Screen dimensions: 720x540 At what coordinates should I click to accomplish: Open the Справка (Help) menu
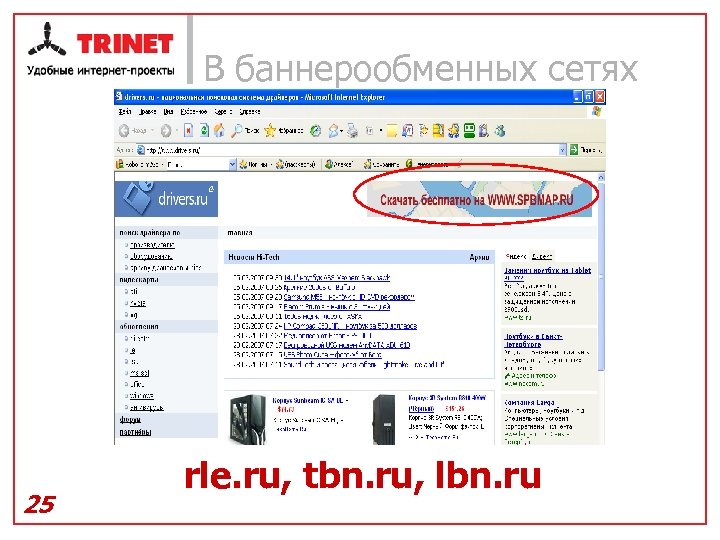pos(250,112)
